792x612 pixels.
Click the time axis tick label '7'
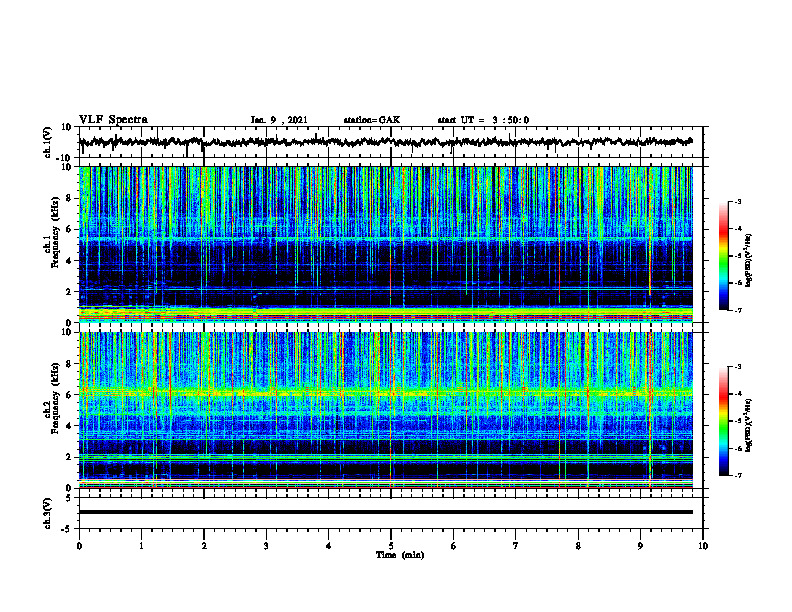tap(516, 546)
